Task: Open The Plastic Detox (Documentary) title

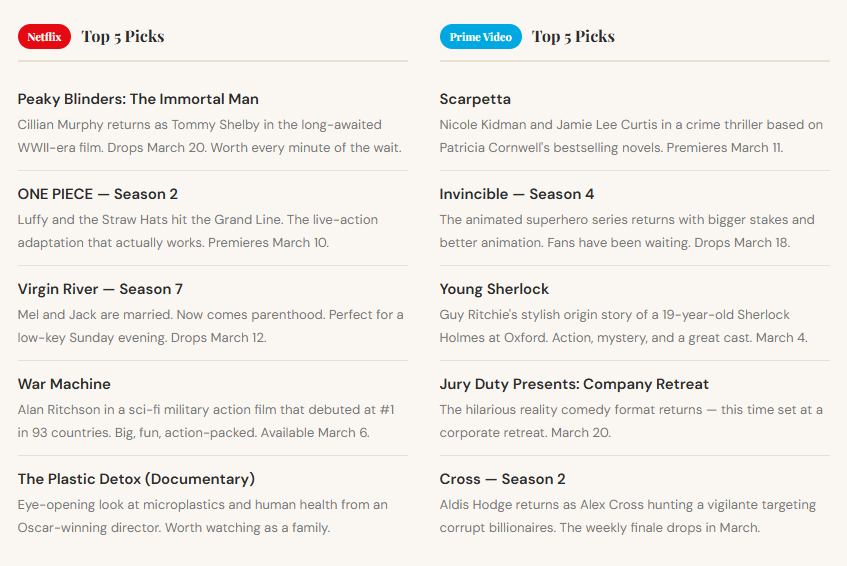Action: 136,479
